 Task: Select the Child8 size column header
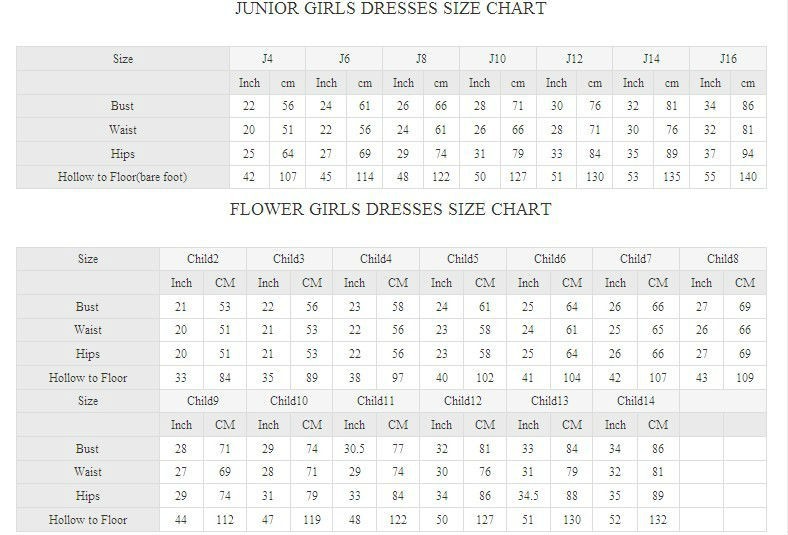[723, 259]
